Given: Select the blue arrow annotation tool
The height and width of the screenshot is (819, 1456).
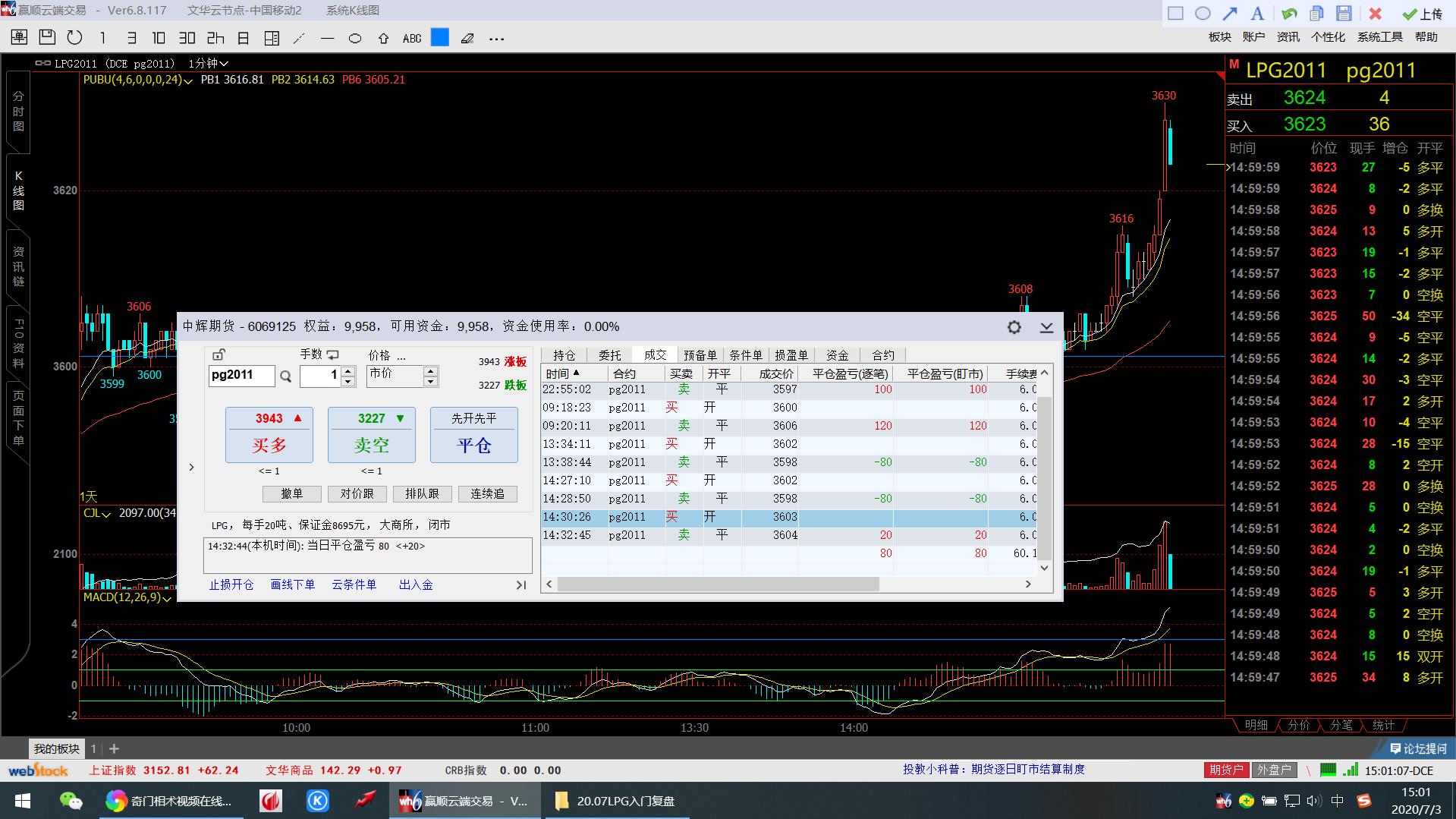Looking at the screenshot, I should (x=1230, y=13).
